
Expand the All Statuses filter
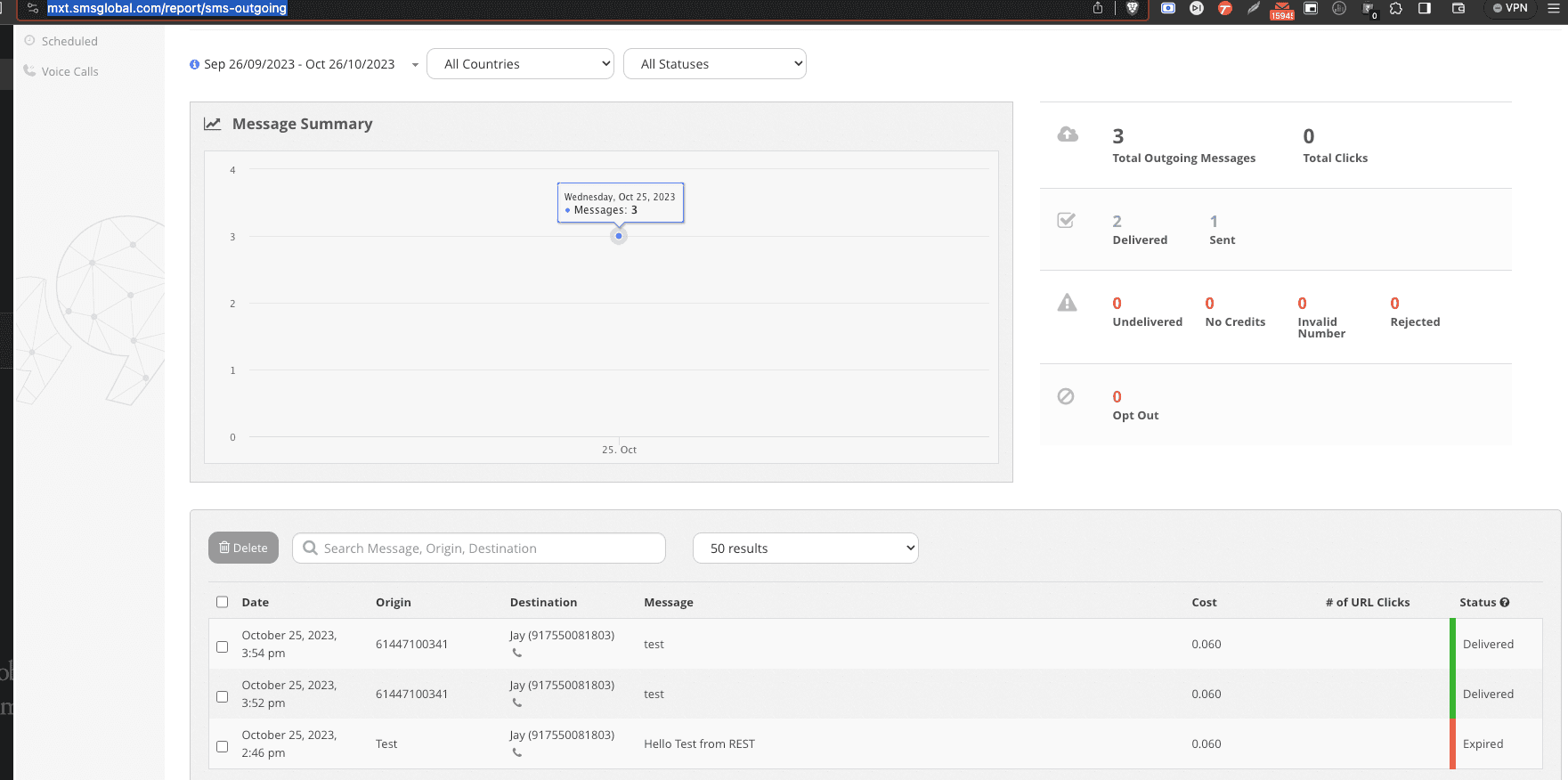click(715, 64)
